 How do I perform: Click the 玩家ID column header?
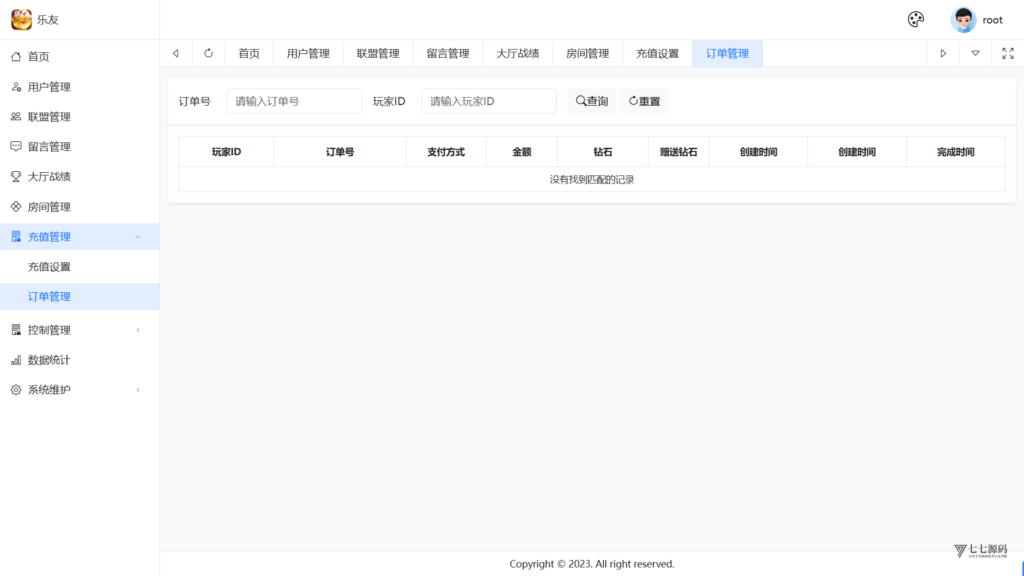click(x=227, y=152)
